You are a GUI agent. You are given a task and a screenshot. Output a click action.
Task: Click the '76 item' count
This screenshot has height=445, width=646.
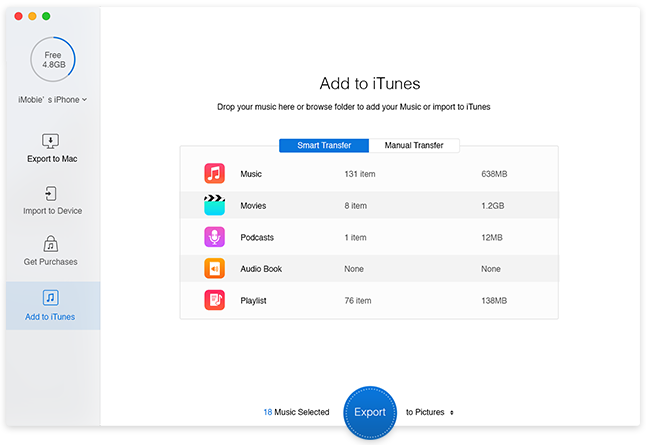tap(358, 301)
